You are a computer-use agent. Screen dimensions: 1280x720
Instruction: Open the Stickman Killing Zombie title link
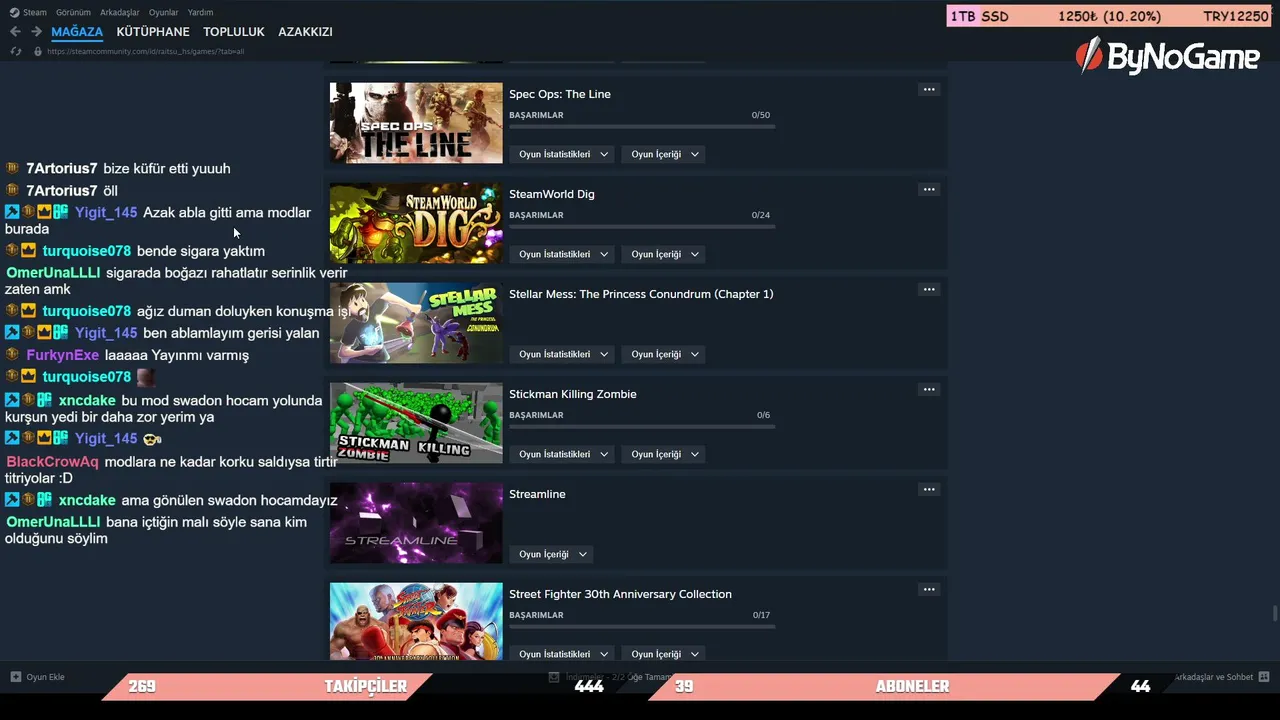point(573,394)
